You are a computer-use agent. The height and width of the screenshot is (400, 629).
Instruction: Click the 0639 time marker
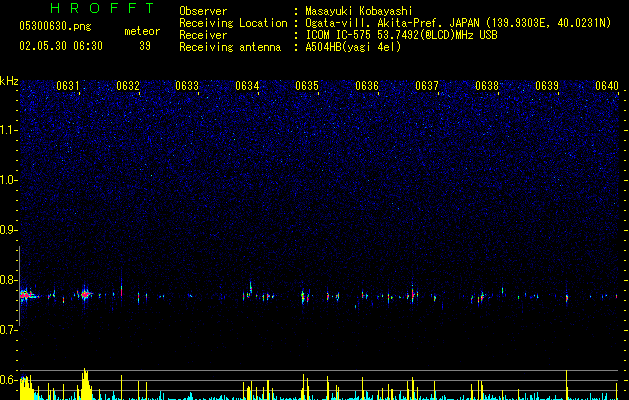coord(547,86)
